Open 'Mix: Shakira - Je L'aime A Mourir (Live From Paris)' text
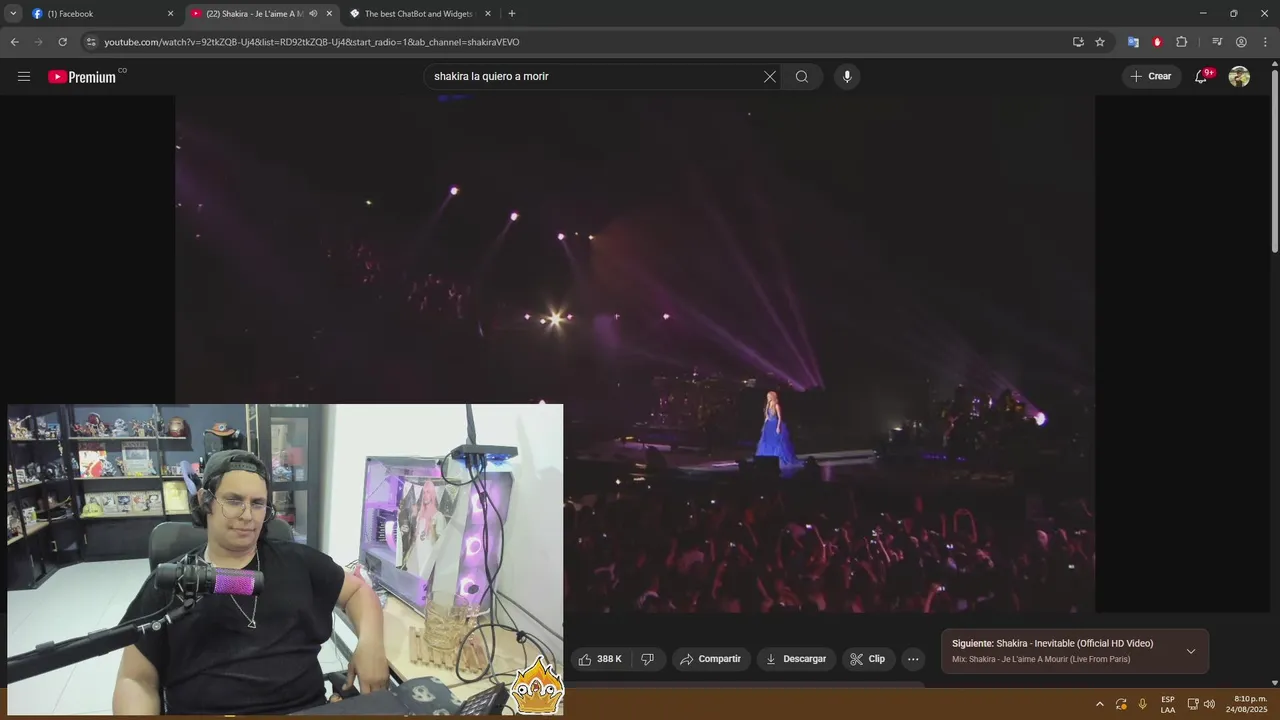 (1041, 659)
